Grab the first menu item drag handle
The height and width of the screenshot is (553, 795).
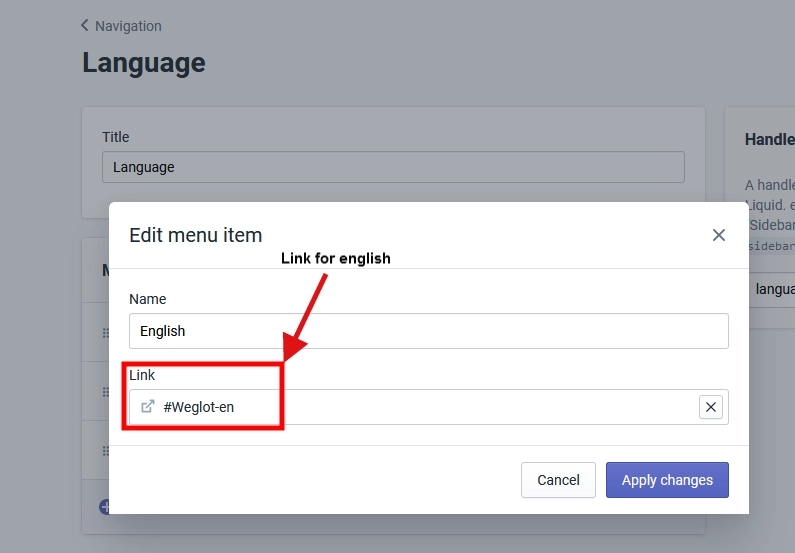pos(103,333)
